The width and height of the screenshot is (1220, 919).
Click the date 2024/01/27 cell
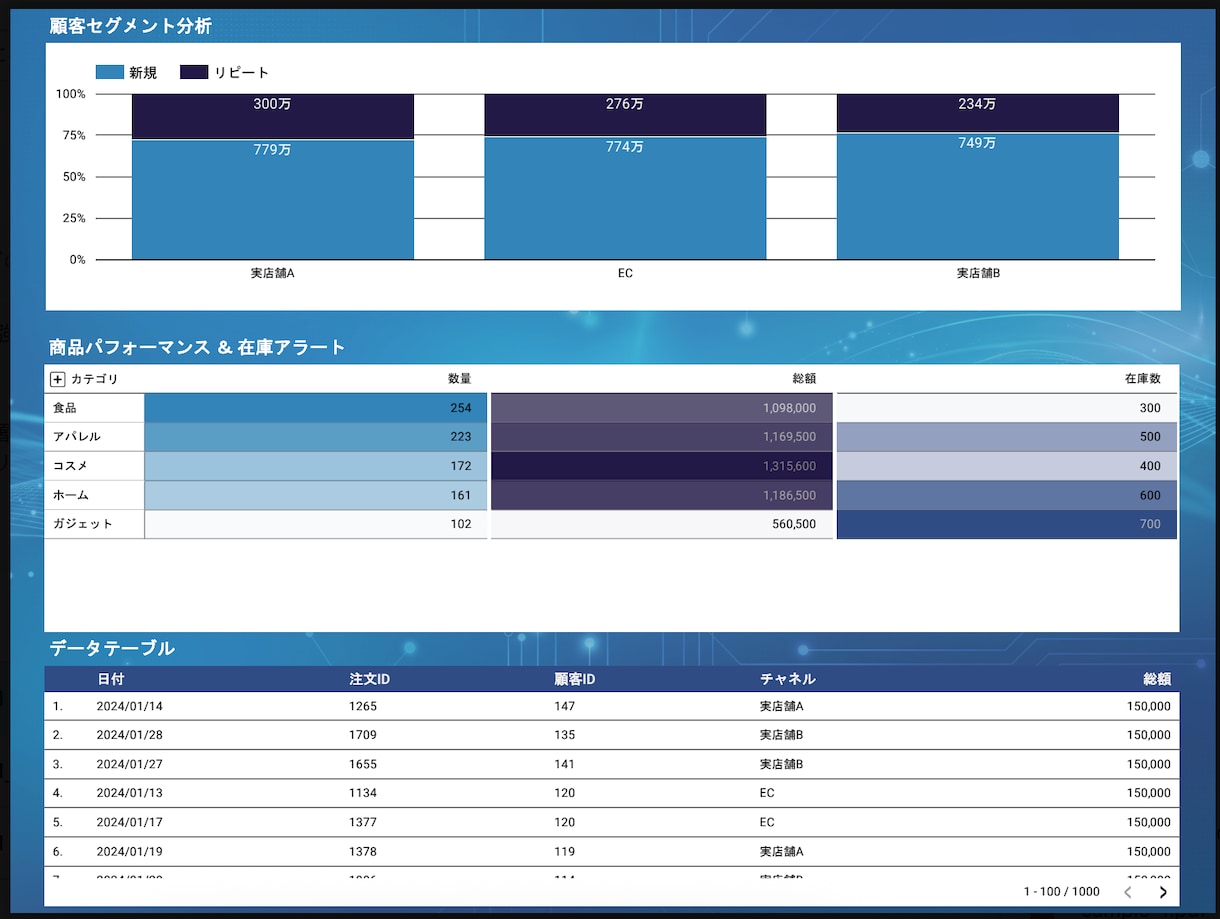pyautogui.click(x=129, y=764)
